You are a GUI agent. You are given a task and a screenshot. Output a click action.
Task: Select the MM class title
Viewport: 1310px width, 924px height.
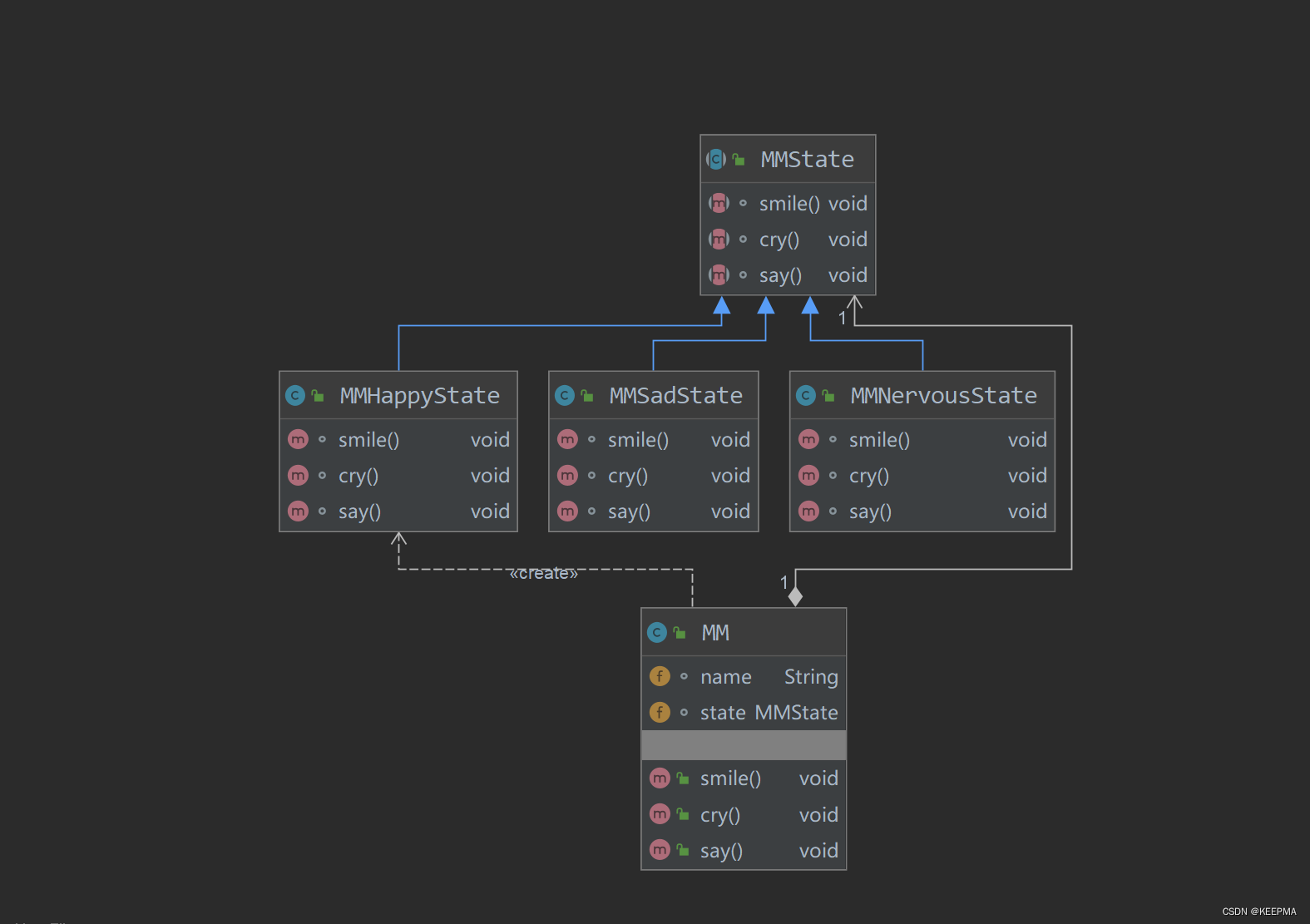[715, 632]
